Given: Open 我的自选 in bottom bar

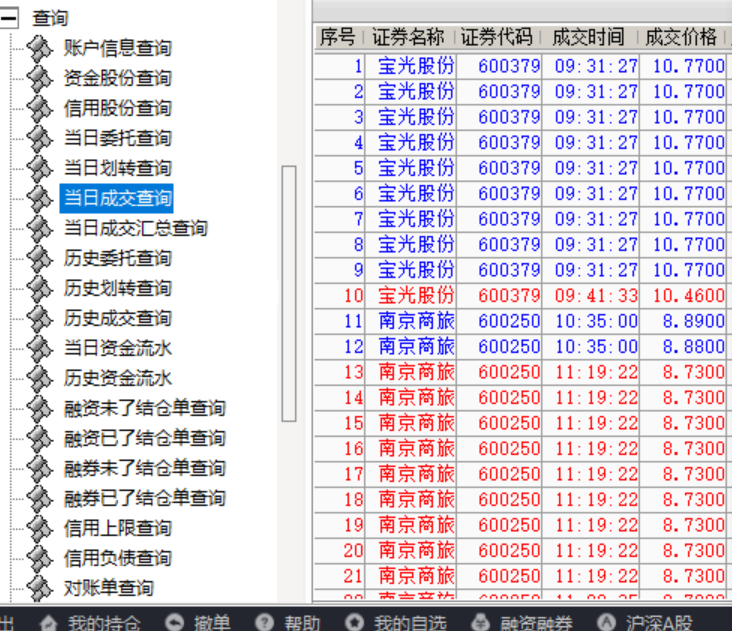Looking at the screenshot, I should (x=410, y=623).
